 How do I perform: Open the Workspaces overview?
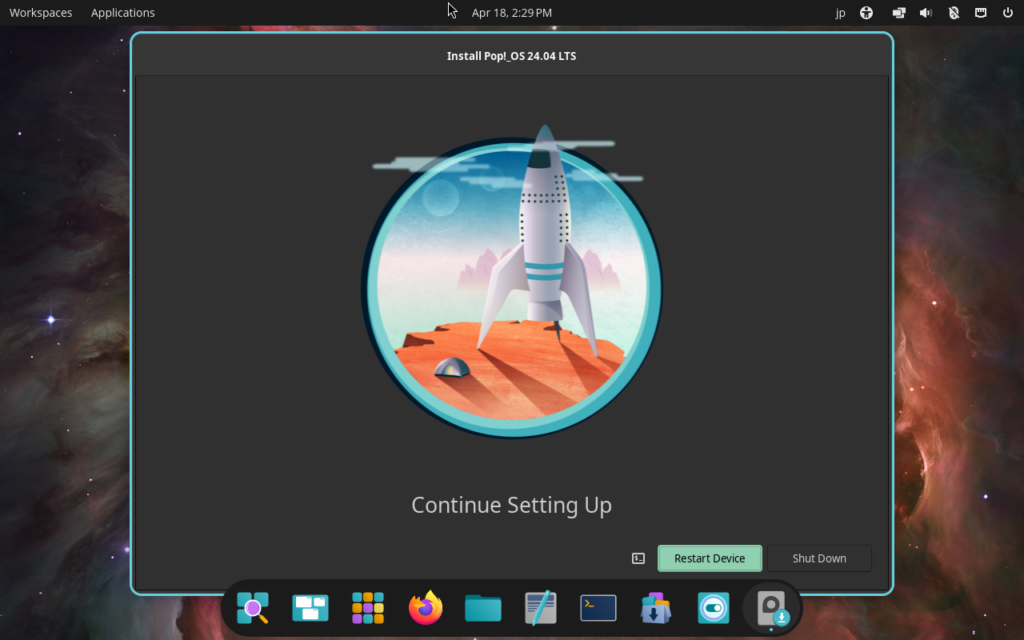tap(41, 13)
